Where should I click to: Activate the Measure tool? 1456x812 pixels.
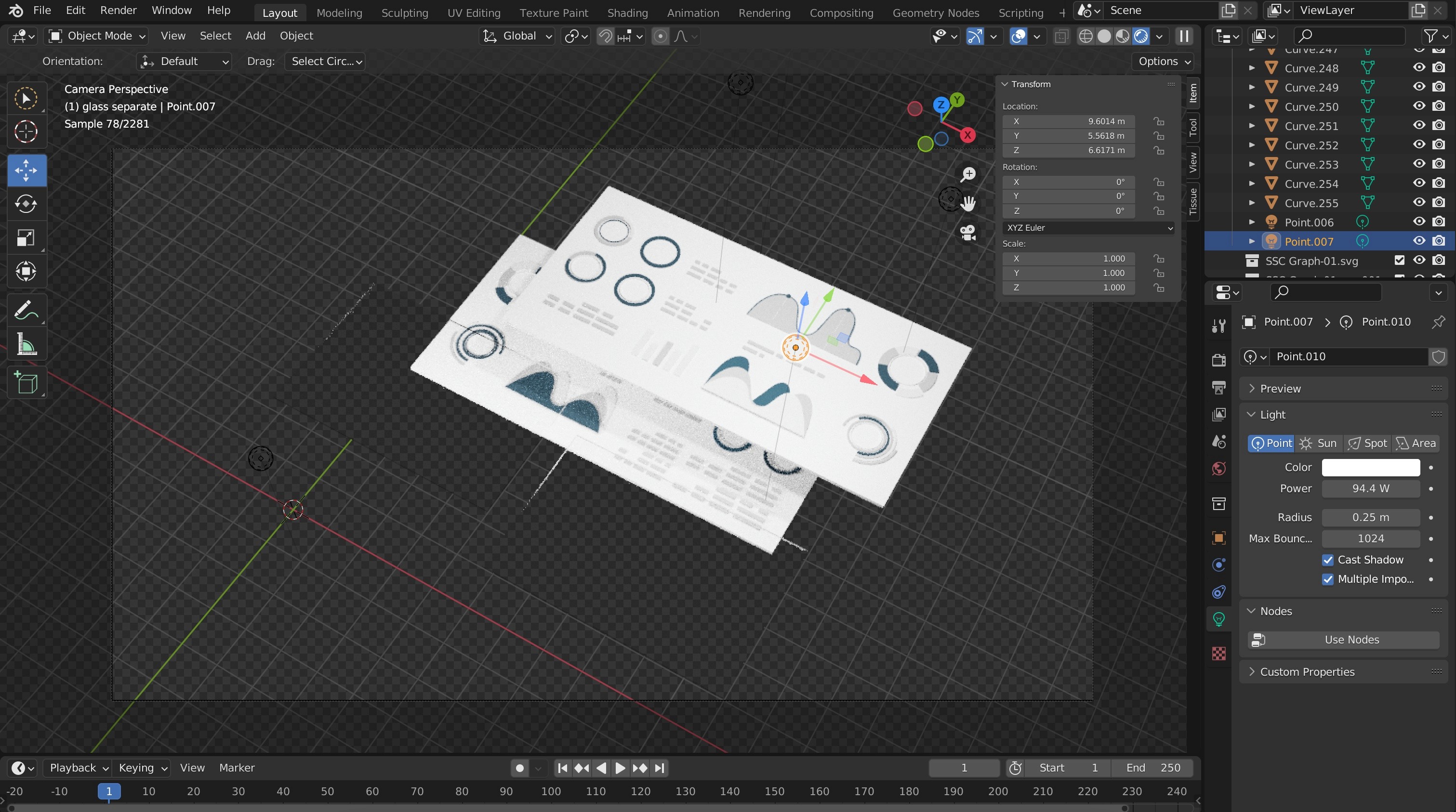click(26, 344)
